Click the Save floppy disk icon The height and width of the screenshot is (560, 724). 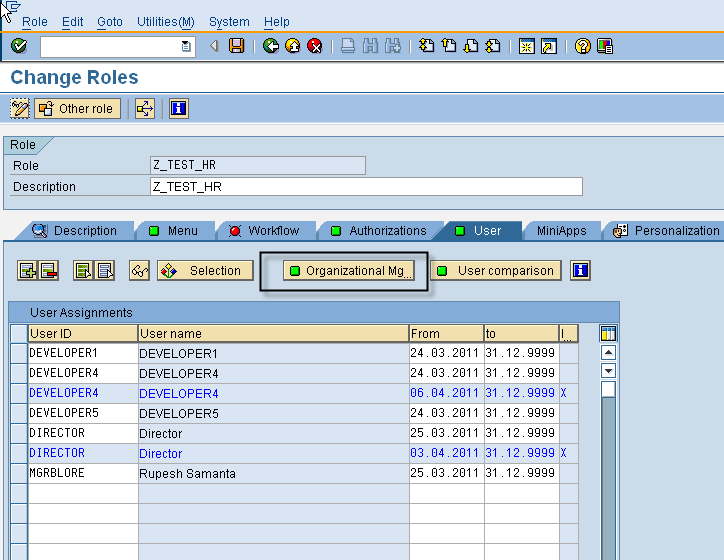pyautogui.click(x=236, y=46)
